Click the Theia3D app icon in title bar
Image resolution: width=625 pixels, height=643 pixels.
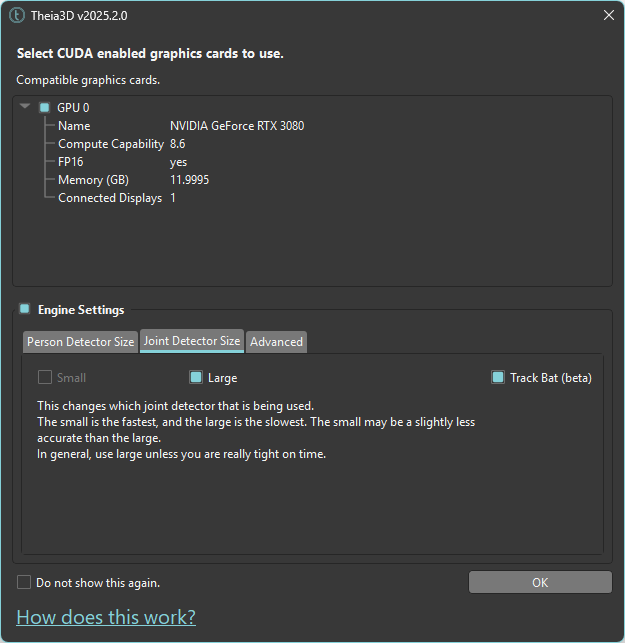point(16,16)
